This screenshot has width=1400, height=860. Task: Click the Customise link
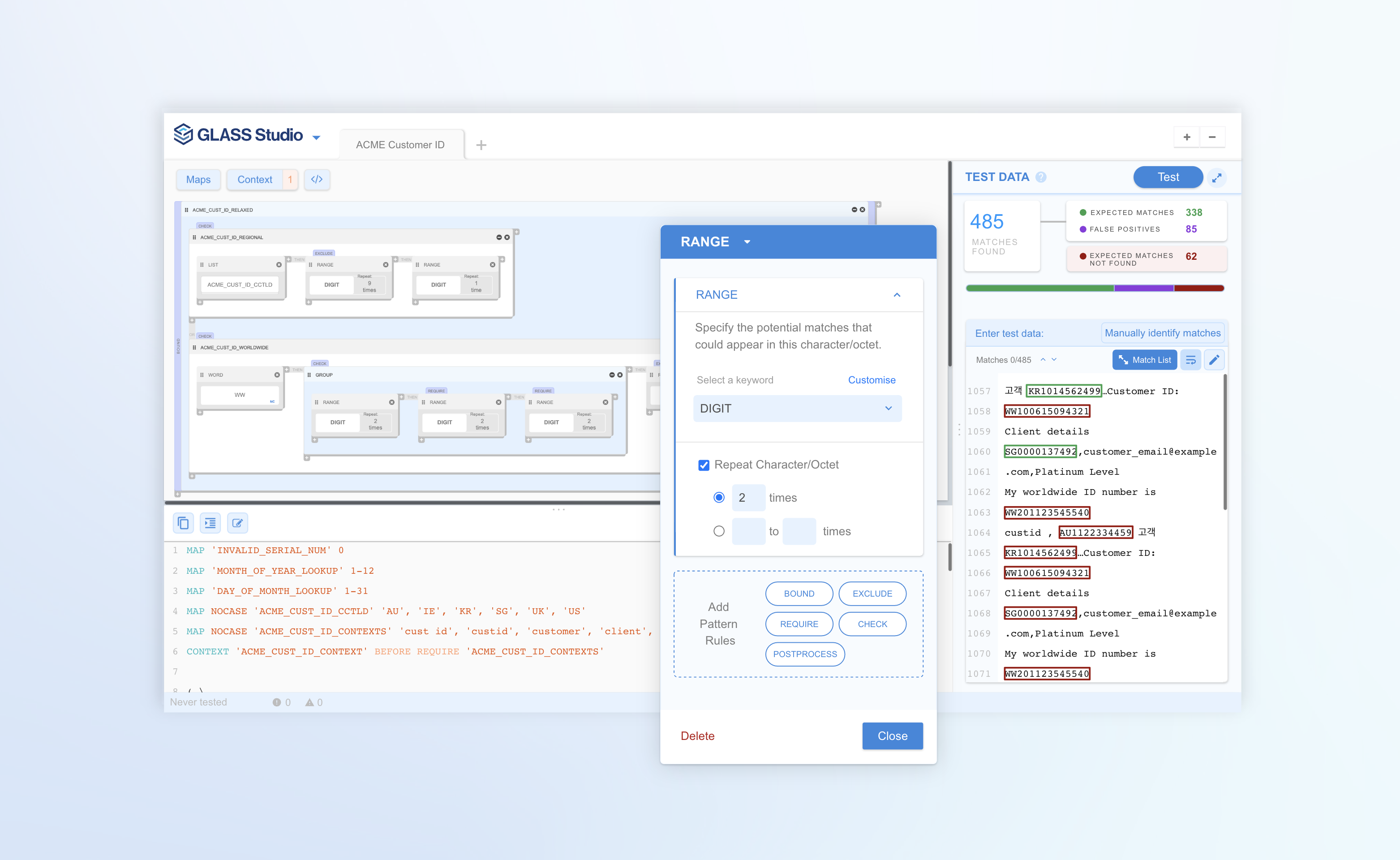click(x=871, y=380)
